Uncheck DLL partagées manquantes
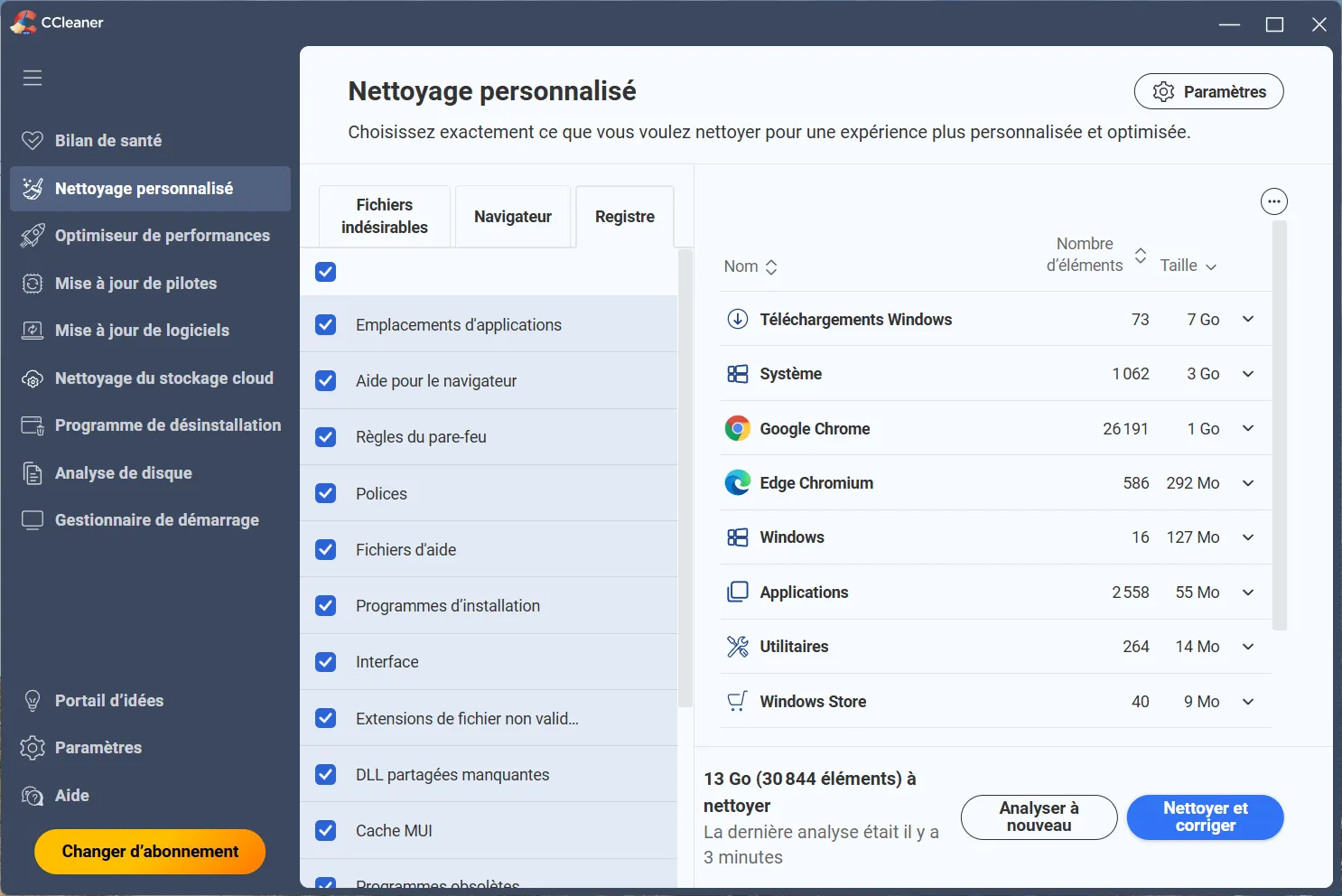The height and width of the screenshot is (896, 1342). click(x=325, y=774)
